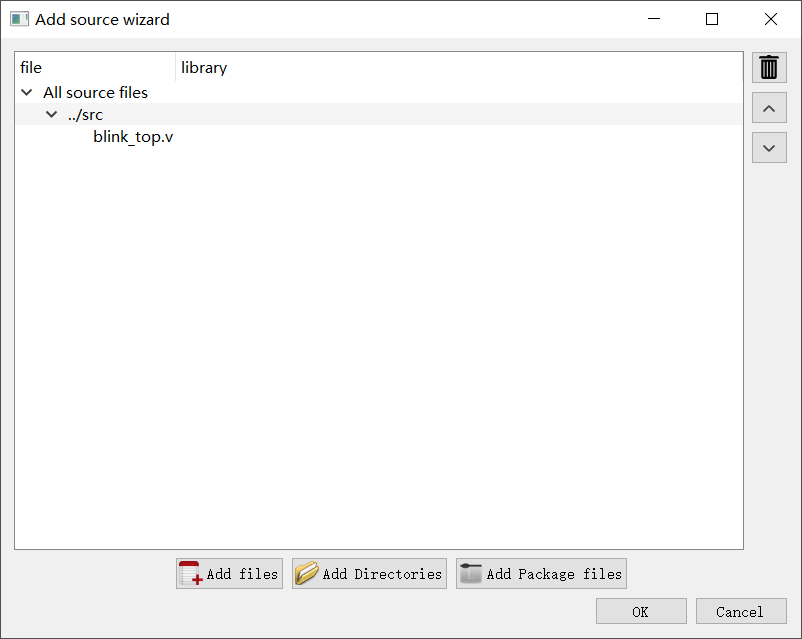This screenshot has height=639, width=802.
Task: Click the gray Add Package files icon
Action: coord(471,573)
